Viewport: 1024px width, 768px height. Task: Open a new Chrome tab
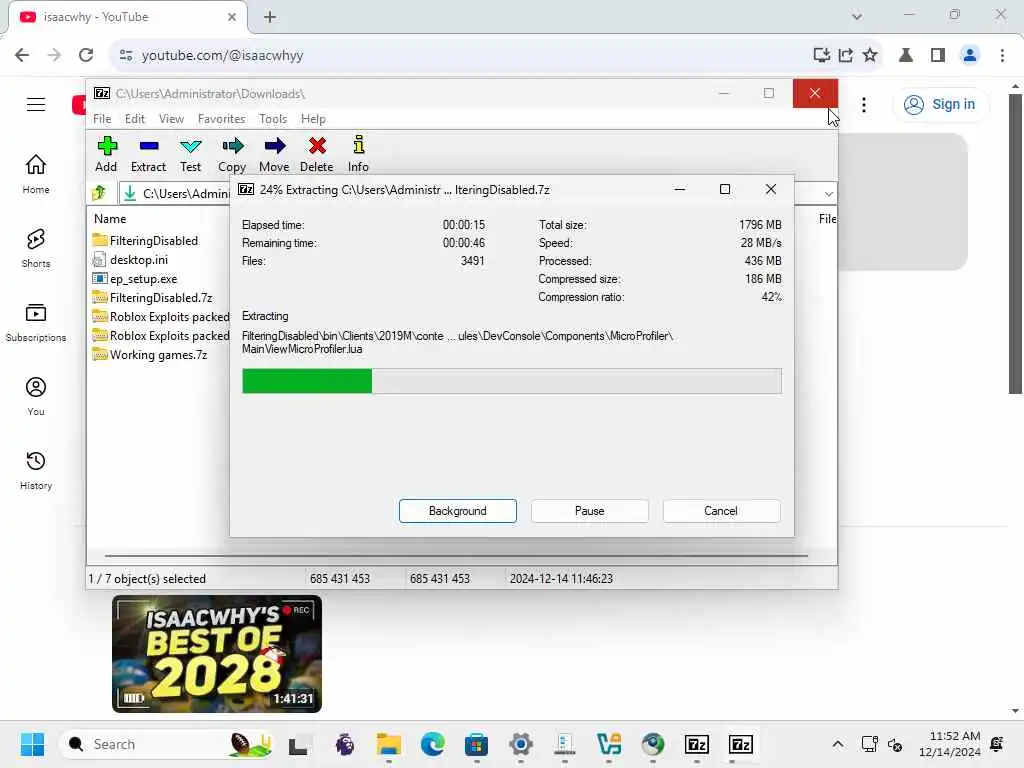pos(270,17)
